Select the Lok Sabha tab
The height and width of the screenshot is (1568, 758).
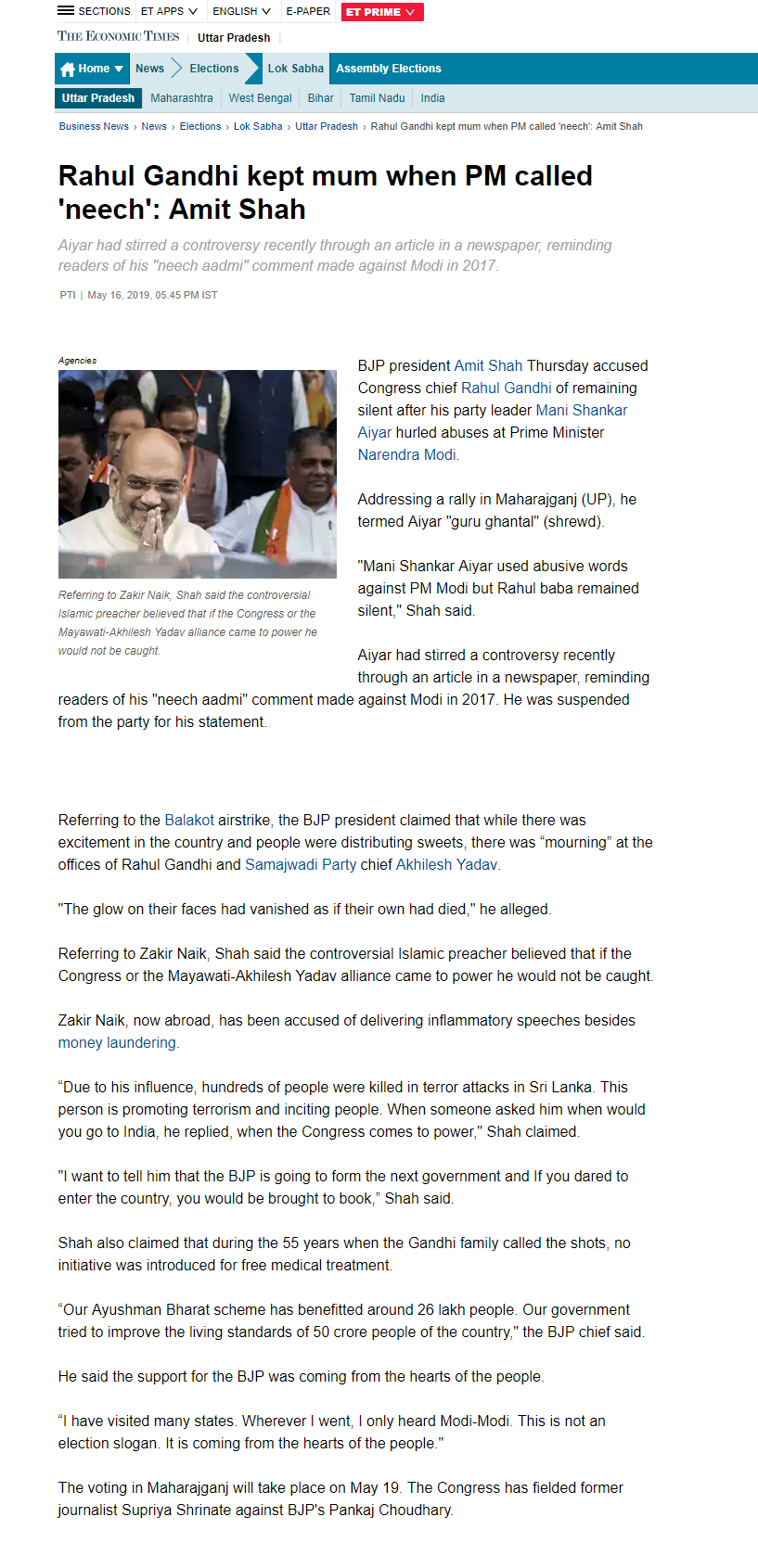(296, 69)
